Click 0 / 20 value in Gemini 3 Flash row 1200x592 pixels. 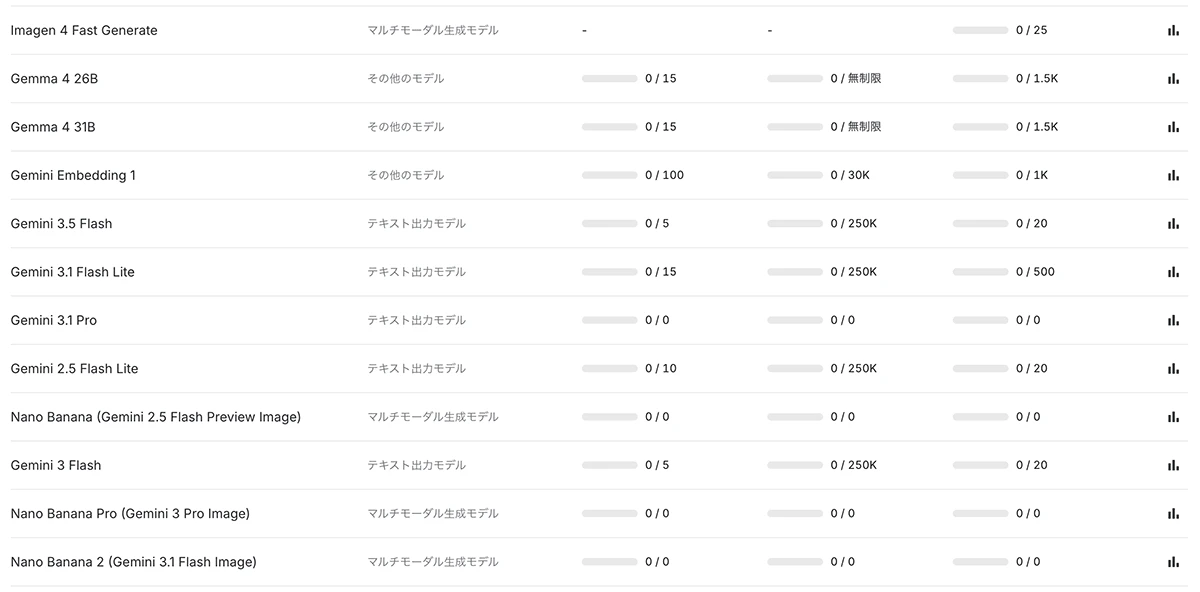click(1032, 465)
